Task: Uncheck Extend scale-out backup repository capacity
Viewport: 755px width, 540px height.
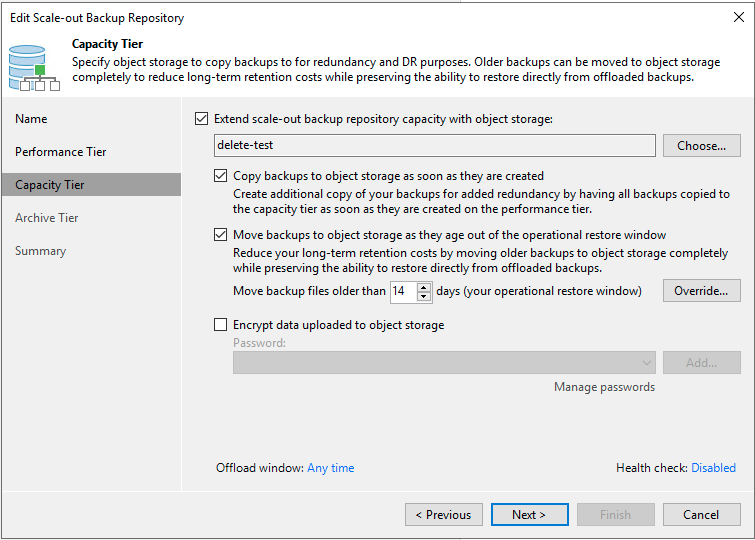Action: tap(201, 119)
